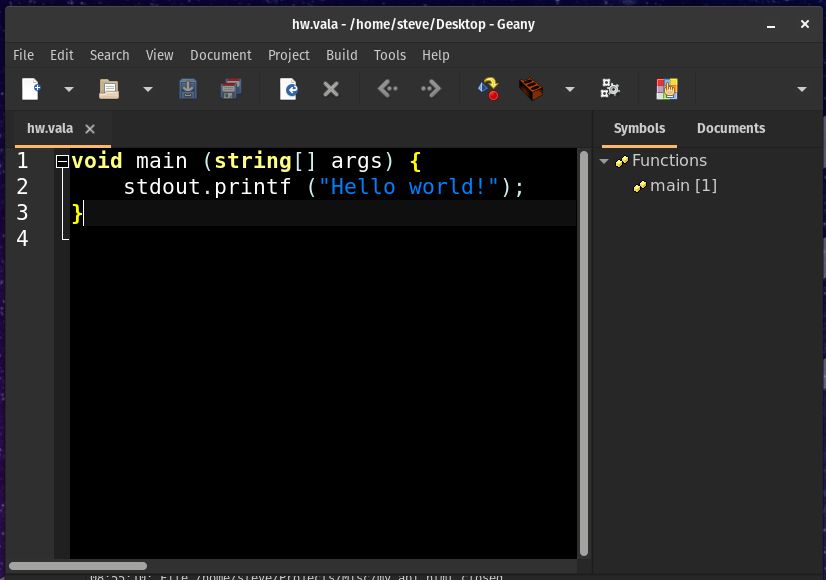Collapse code fold at line 1
826x580 pixels.
point(62,162)
